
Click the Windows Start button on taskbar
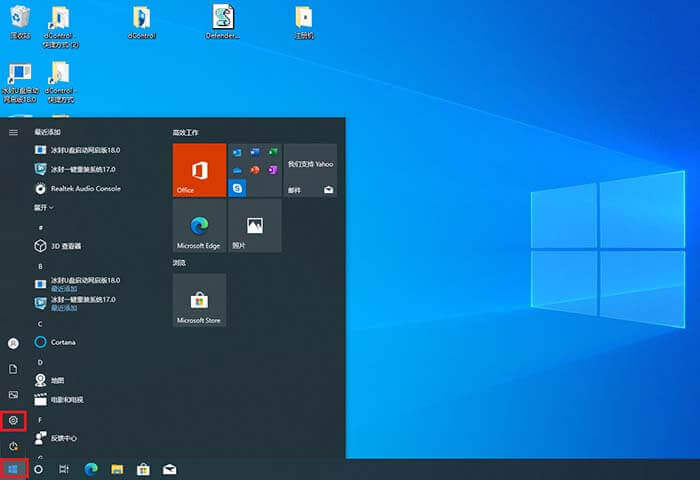pyautogui.click(x=13, y=468)
